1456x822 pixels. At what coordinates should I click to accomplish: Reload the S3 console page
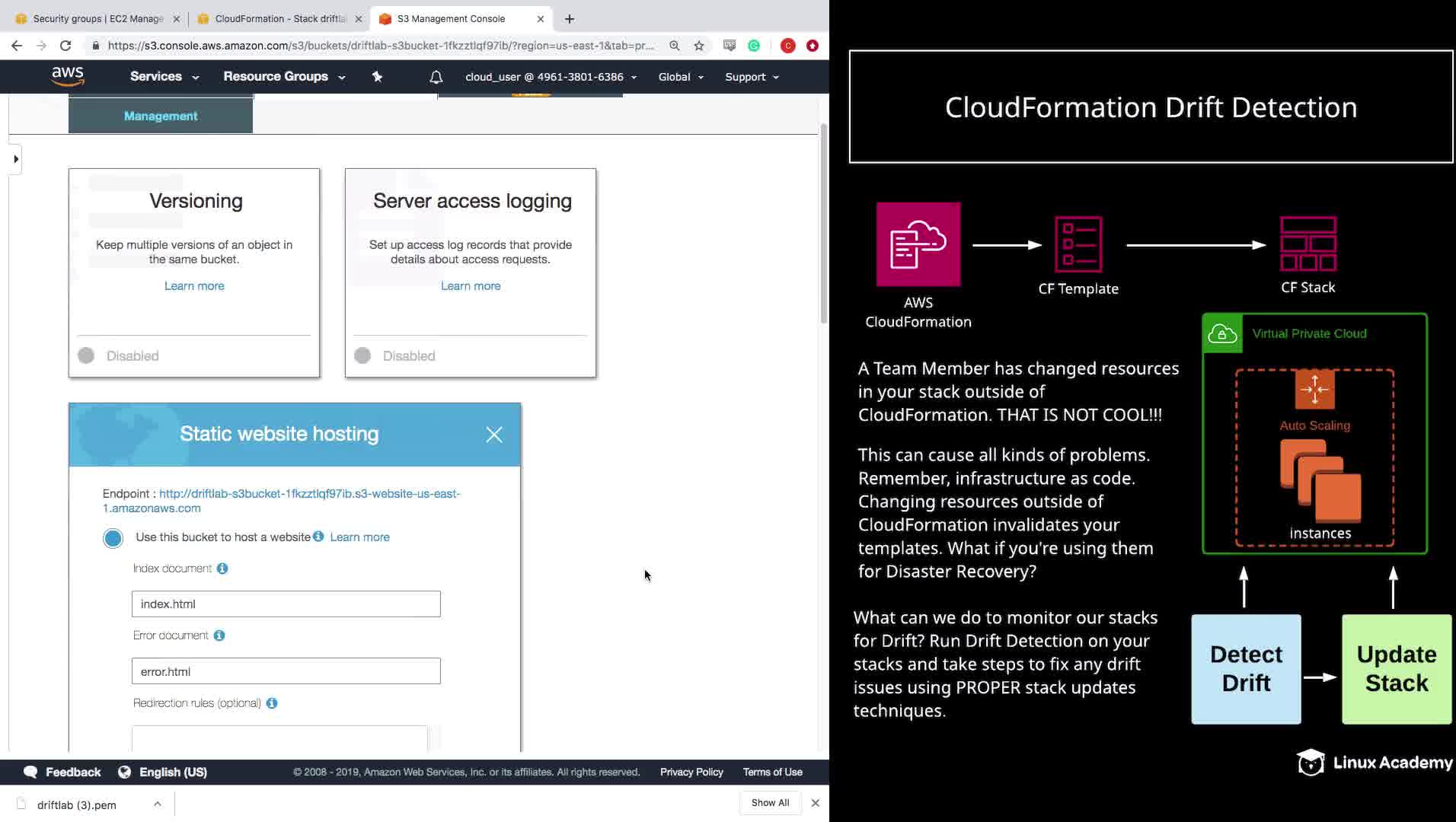click(65, 46)
